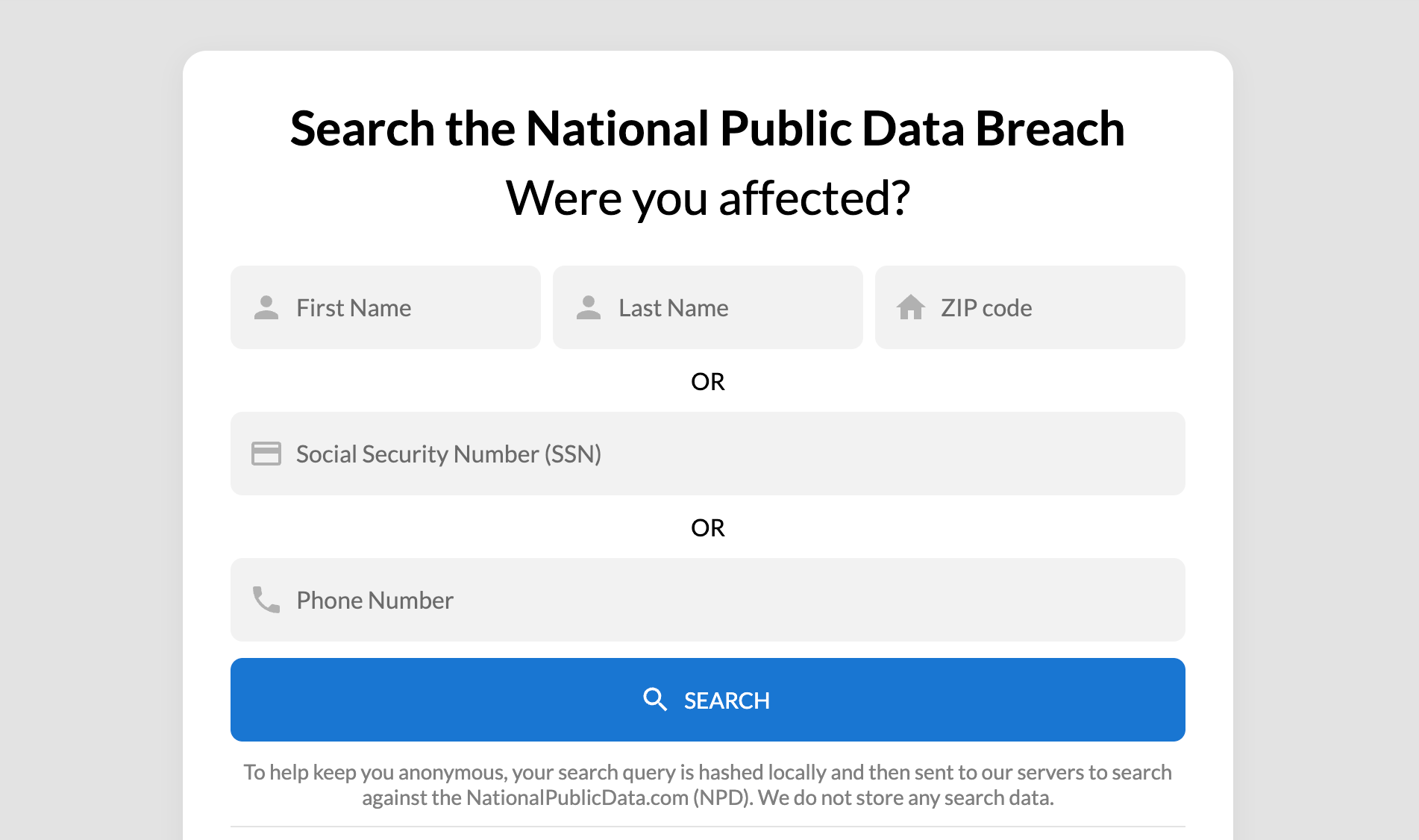This screenshot has height=840, width=1419.
Task: Click the anonymity disclaimer's first line
Action: (708, 772)
